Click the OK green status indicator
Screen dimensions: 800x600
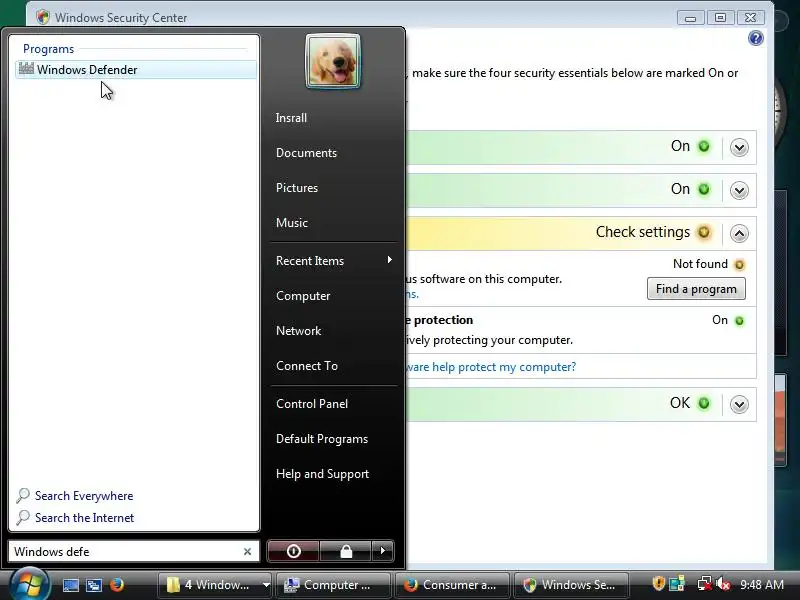704,404
